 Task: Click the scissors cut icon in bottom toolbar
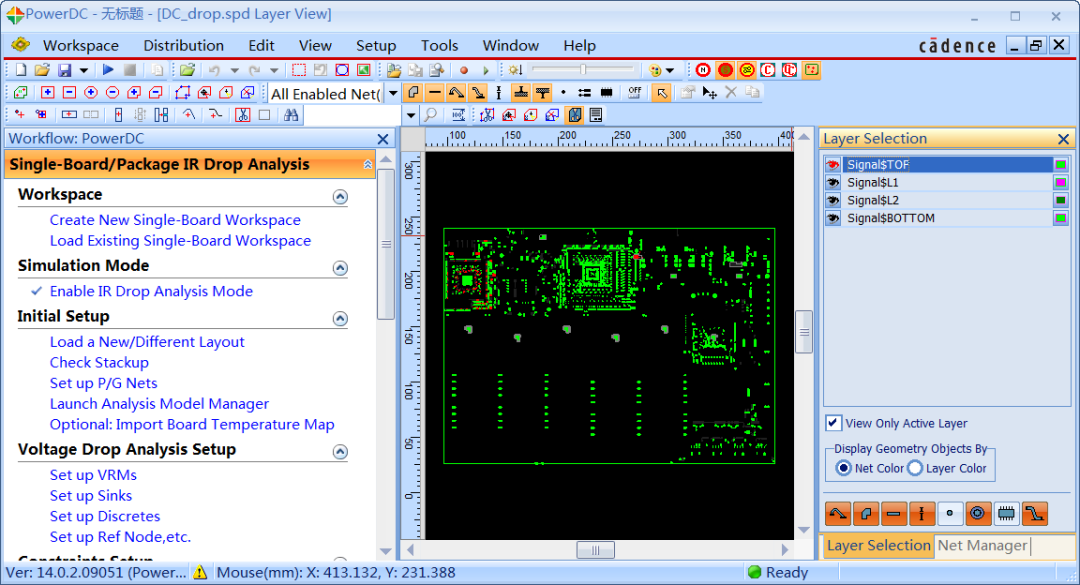coord(242,115)
